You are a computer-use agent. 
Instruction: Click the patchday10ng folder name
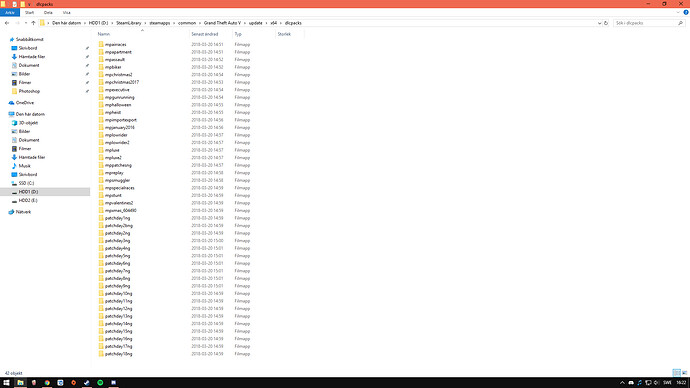118,293
